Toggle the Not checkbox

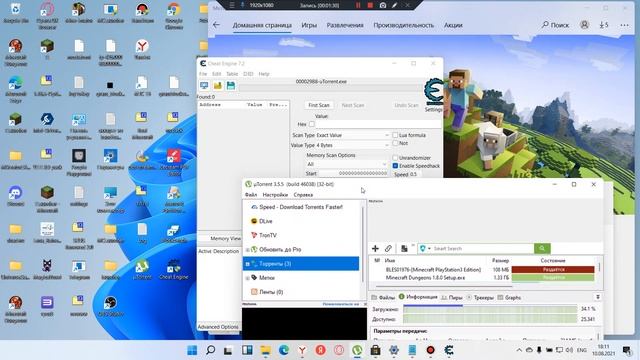(x=395, y=143)
